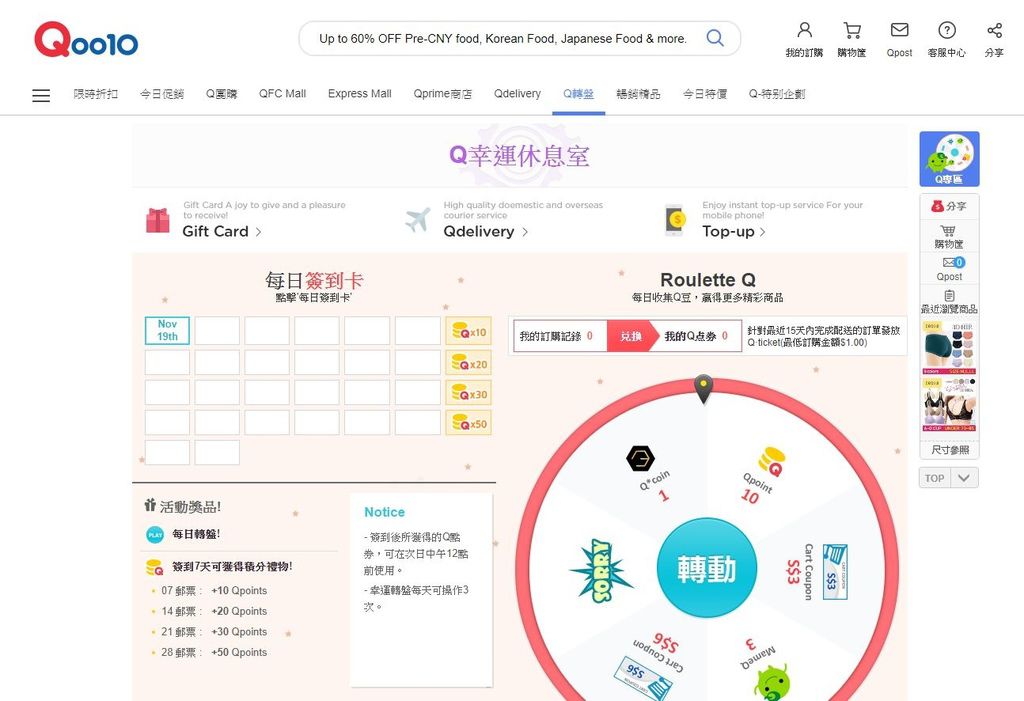Click into the search input field
This screenshot has width=1024, height=701.
pyautogui.click(x=503, y=39)
